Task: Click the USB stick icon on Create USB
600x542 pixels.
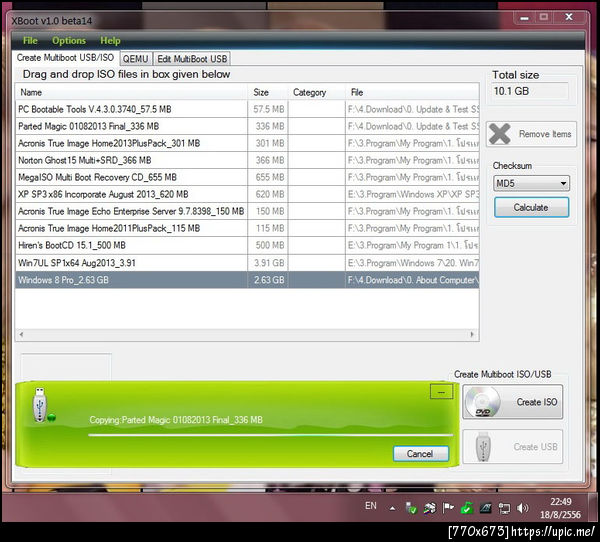Action: pyautogui.click(x=483, y=447)
